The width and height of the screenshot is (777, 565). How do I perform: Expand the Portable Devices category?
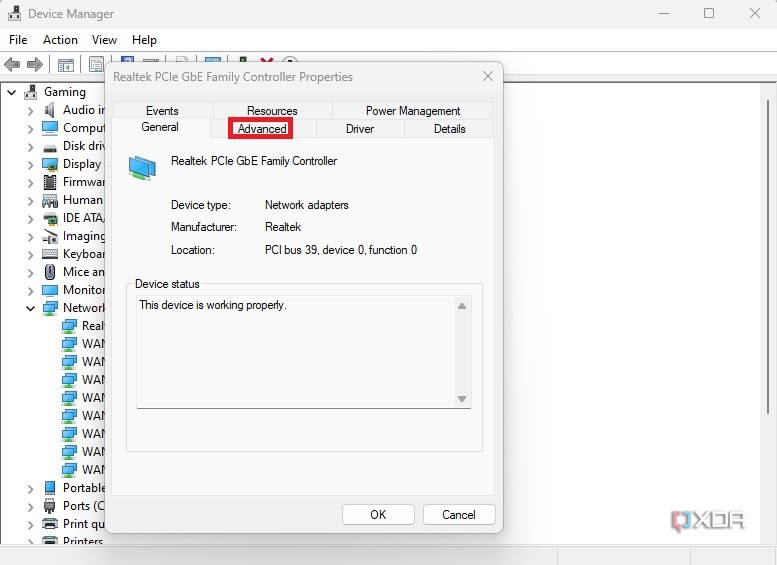(x=31, y=489)
